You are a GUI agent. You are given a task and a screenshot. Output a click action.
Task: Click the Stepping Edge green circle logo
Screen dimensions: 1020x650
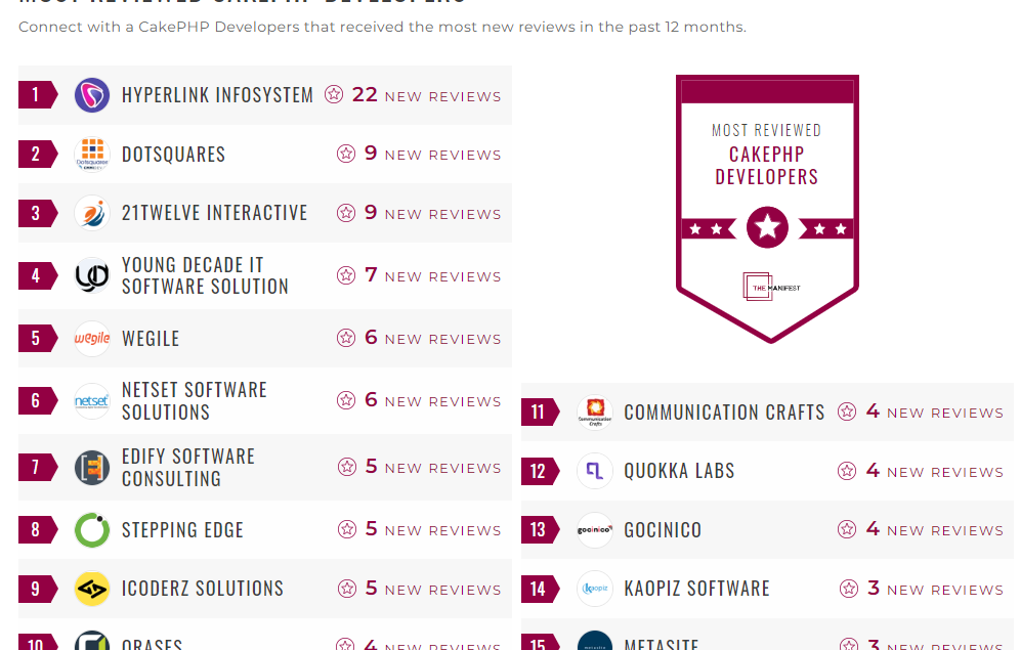(x=92, y=530)
